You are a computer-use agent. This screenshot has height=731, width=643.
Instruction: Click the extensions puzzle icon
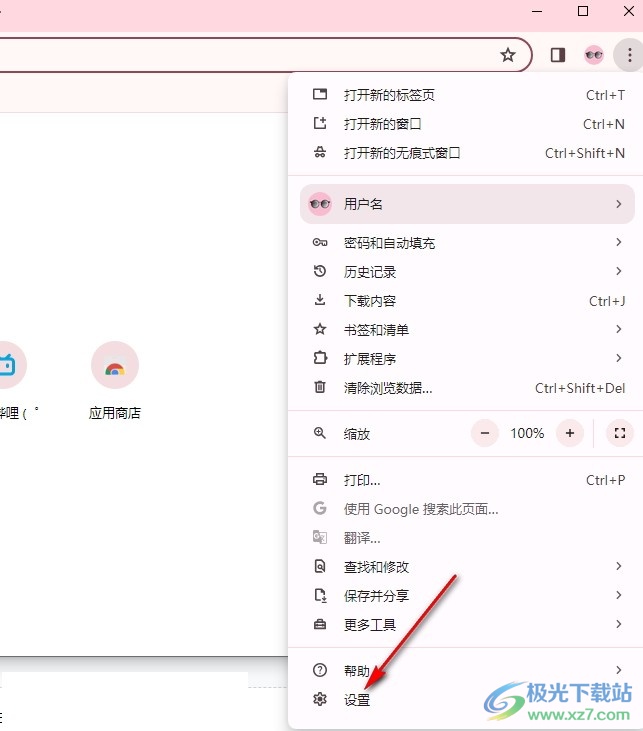[320, 358]
